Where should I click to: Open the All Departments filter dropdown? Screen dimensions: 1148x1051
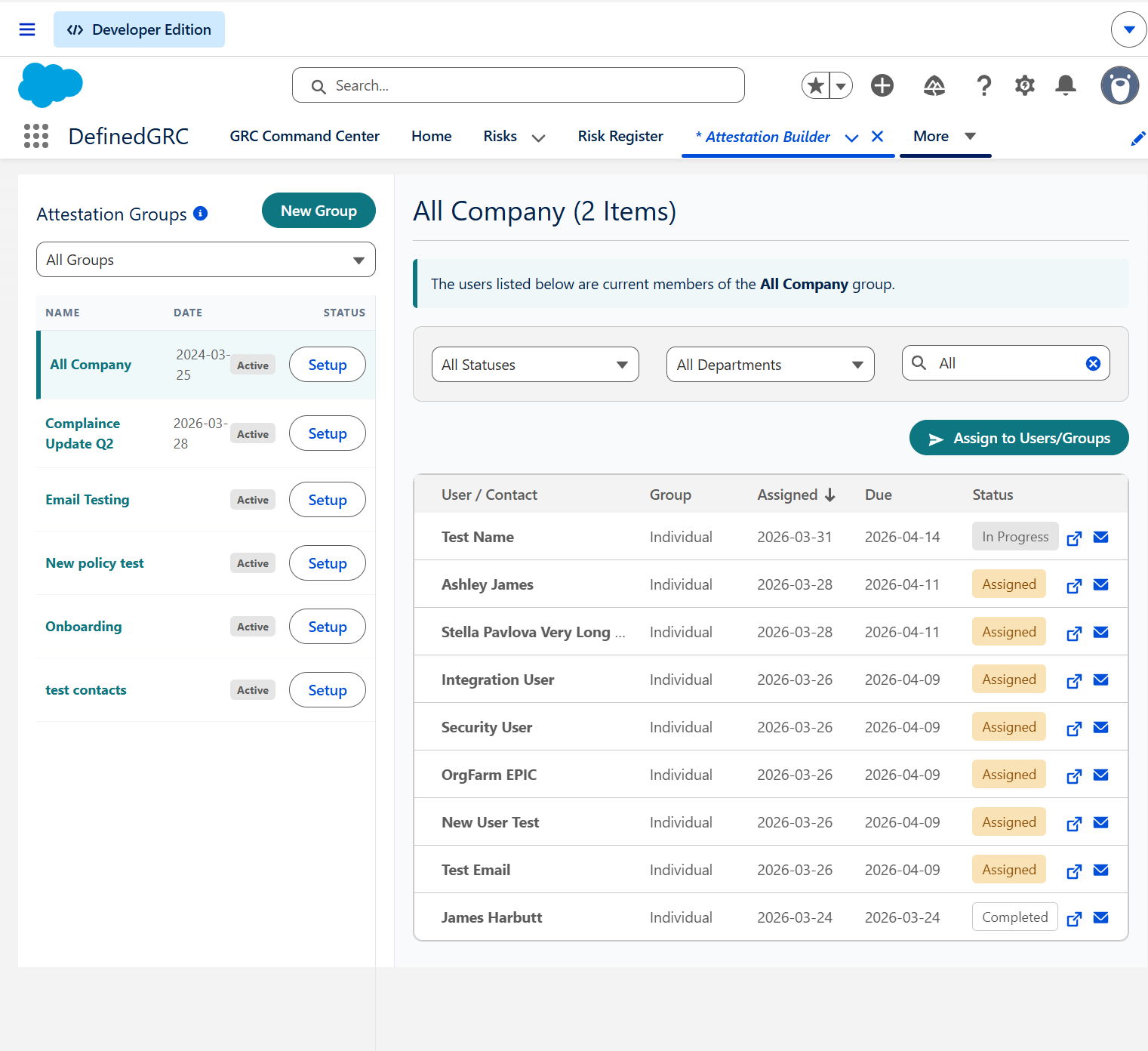coord(771,365)
